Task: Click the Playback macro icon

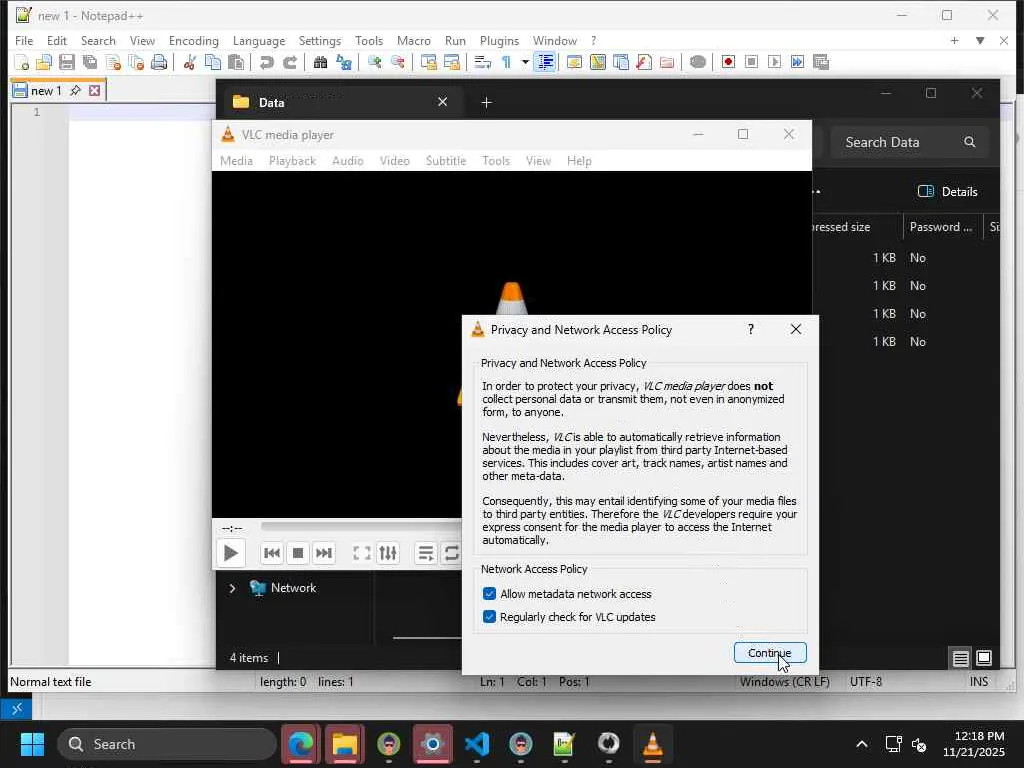Action: coord(775,62)
